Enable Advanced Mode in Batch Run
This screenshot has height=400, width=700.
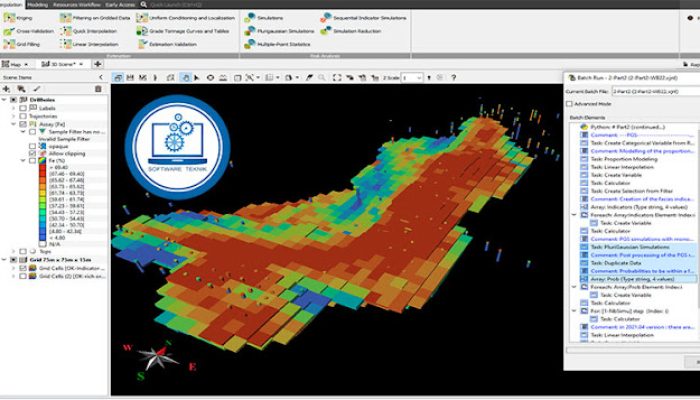[x=569, y=104]
